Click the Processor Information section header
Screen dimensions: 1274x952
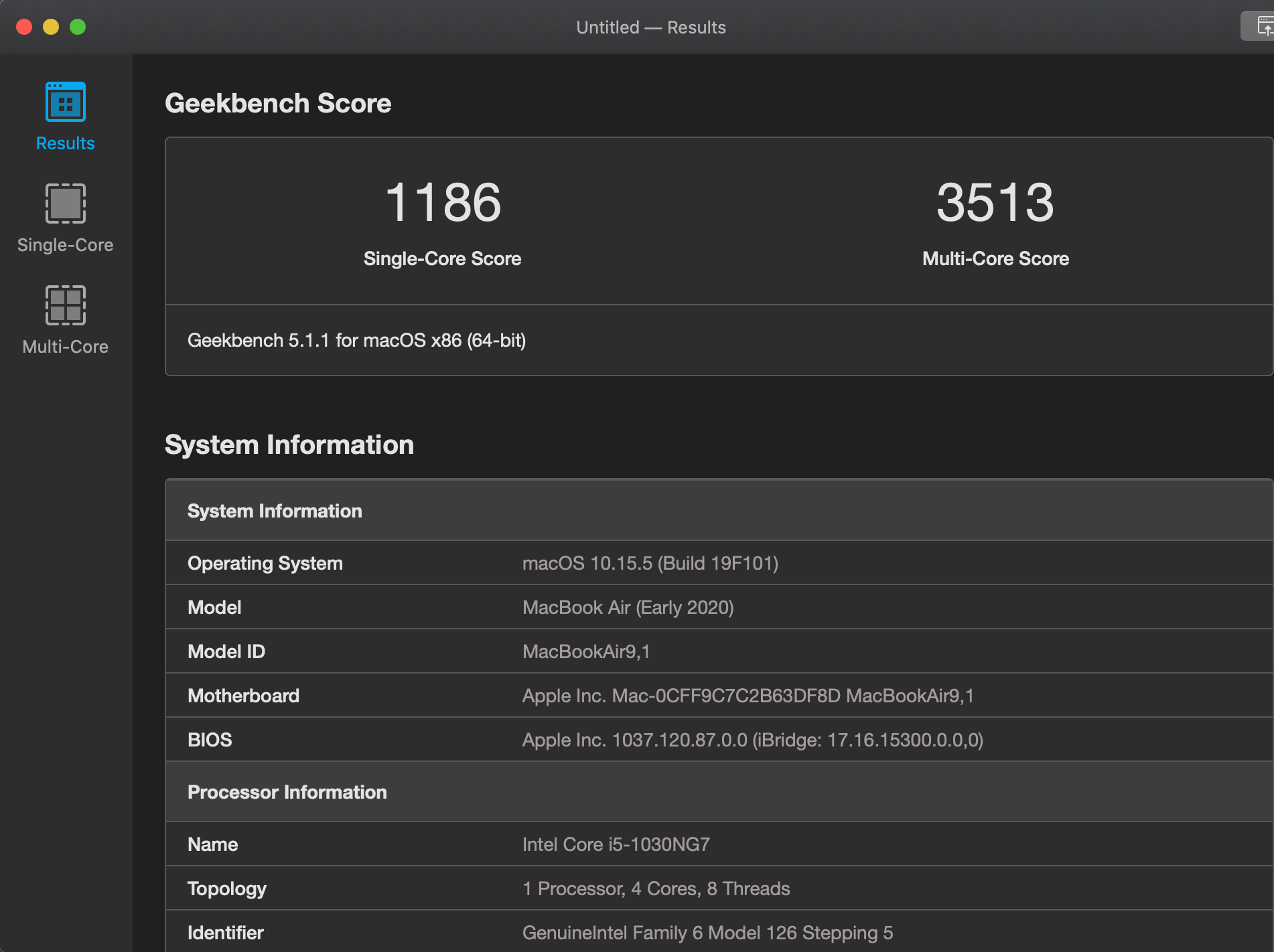tap(287, 792)
